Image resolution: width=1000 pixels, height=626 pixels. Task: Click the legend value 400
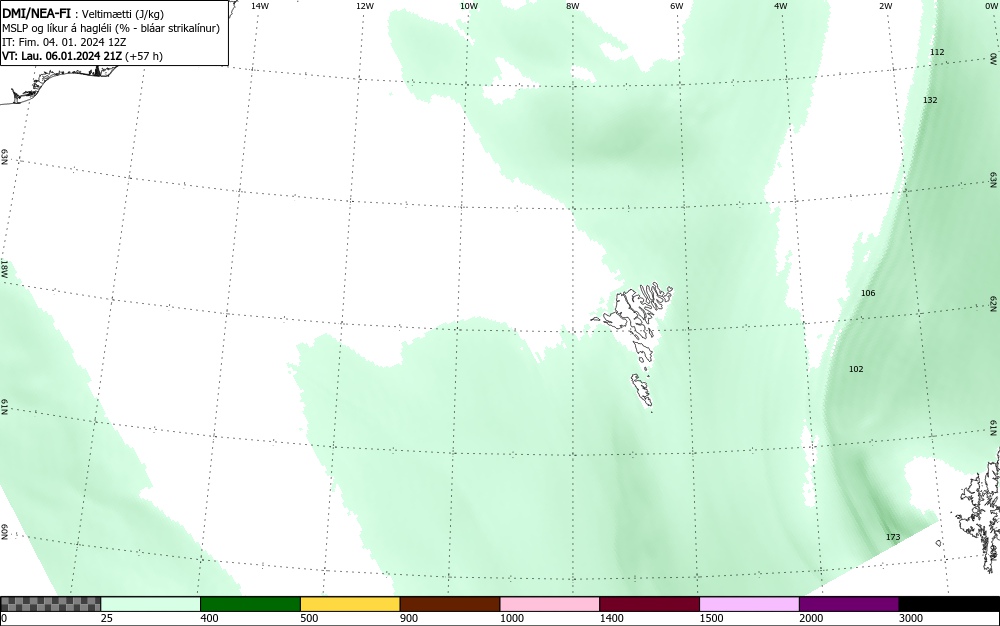(x=209, y=618)
